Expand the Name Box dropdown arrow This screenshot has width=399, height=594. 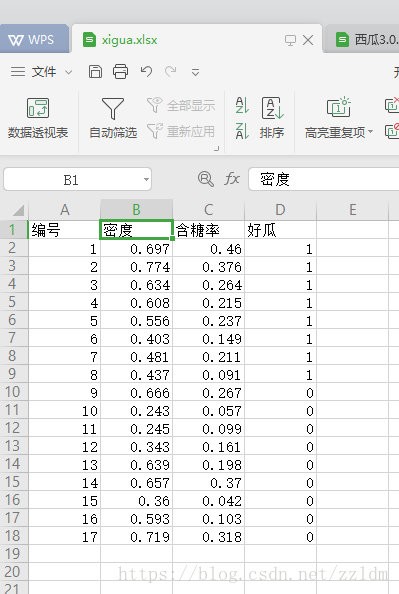[x=146, y=180]
